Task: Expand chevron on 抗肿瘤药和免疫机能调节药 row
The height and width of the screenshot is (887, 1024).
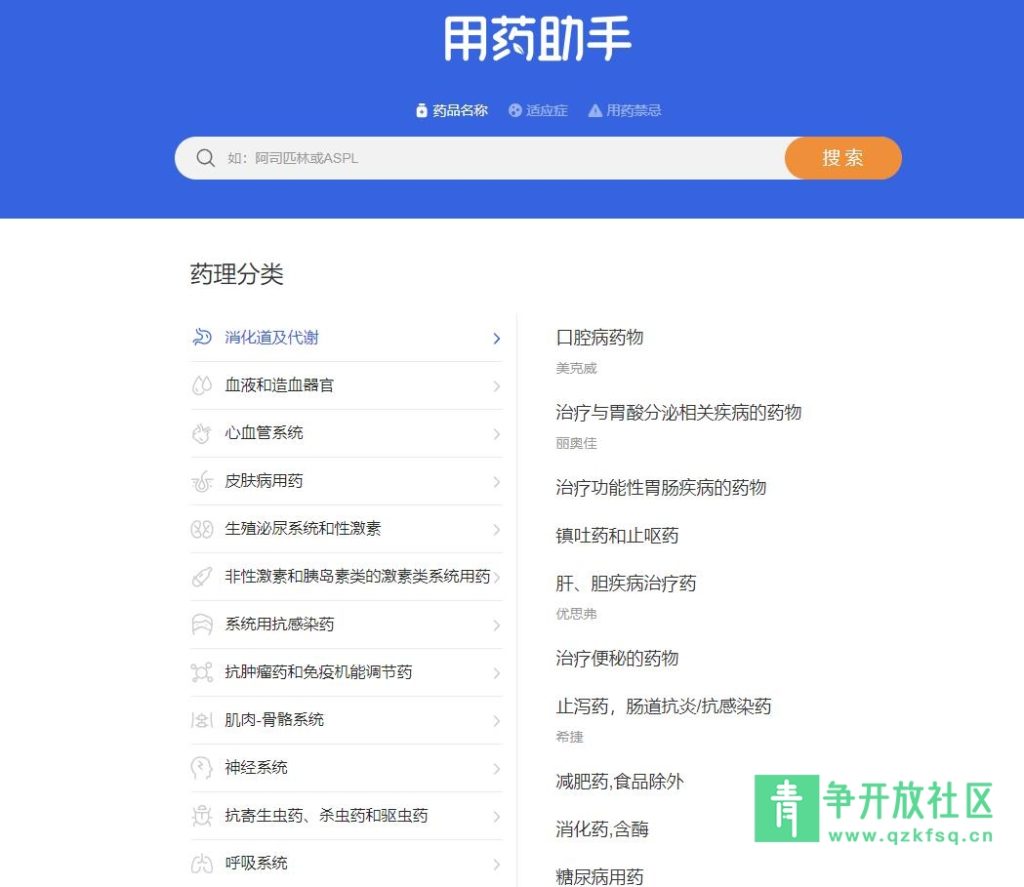Action: [x=496, y=673]
